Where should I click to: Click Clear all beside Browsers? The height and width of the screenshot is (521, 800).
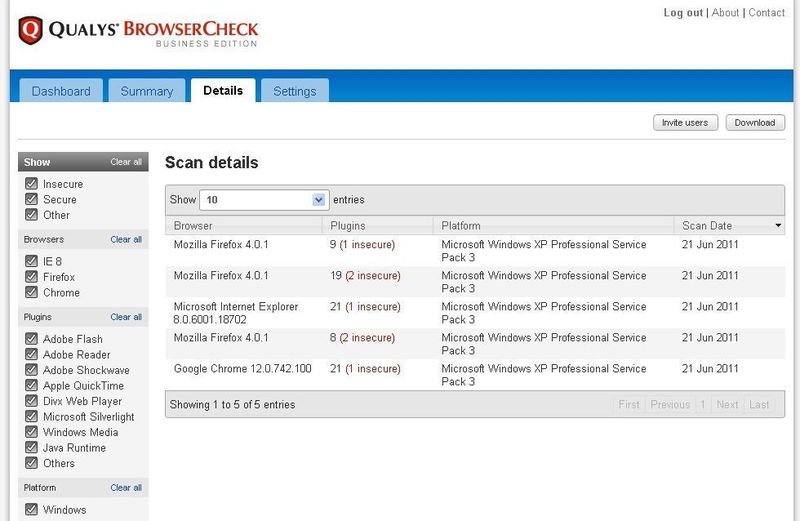[126, 239]
